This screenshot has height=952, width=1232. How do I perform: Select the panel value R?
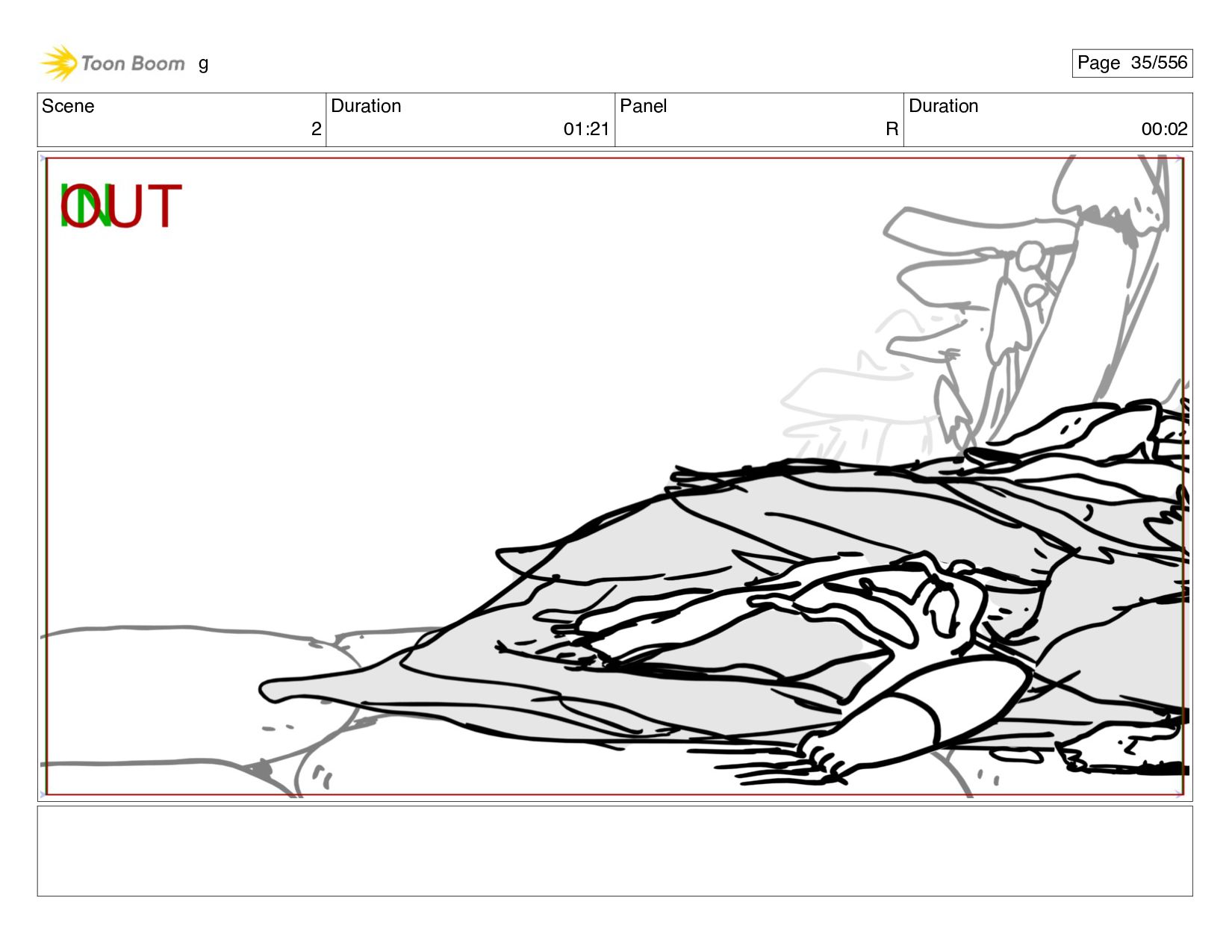(x=892, y=129)
